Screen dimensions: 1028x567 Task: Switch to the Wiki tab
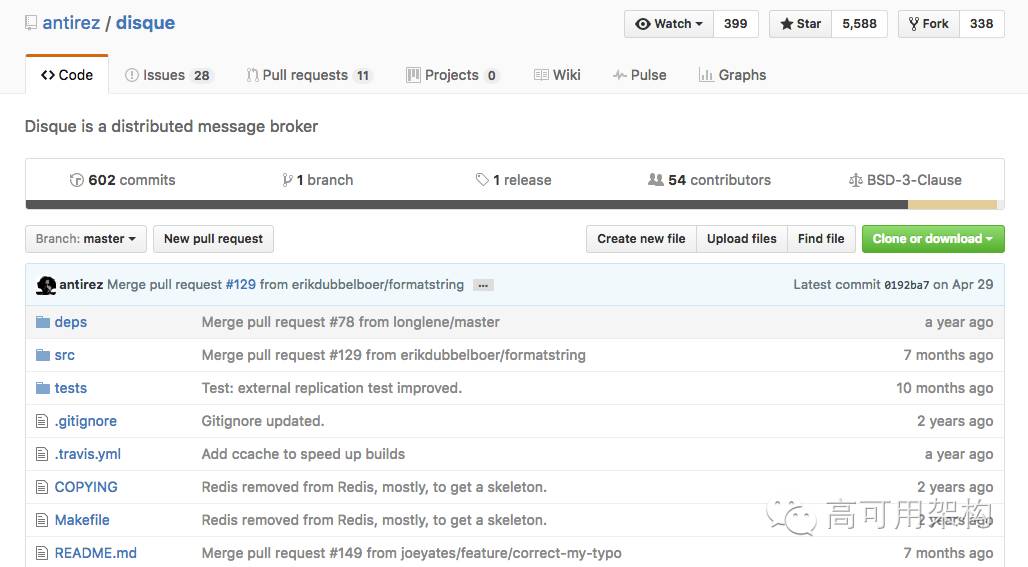coord(557,75)
